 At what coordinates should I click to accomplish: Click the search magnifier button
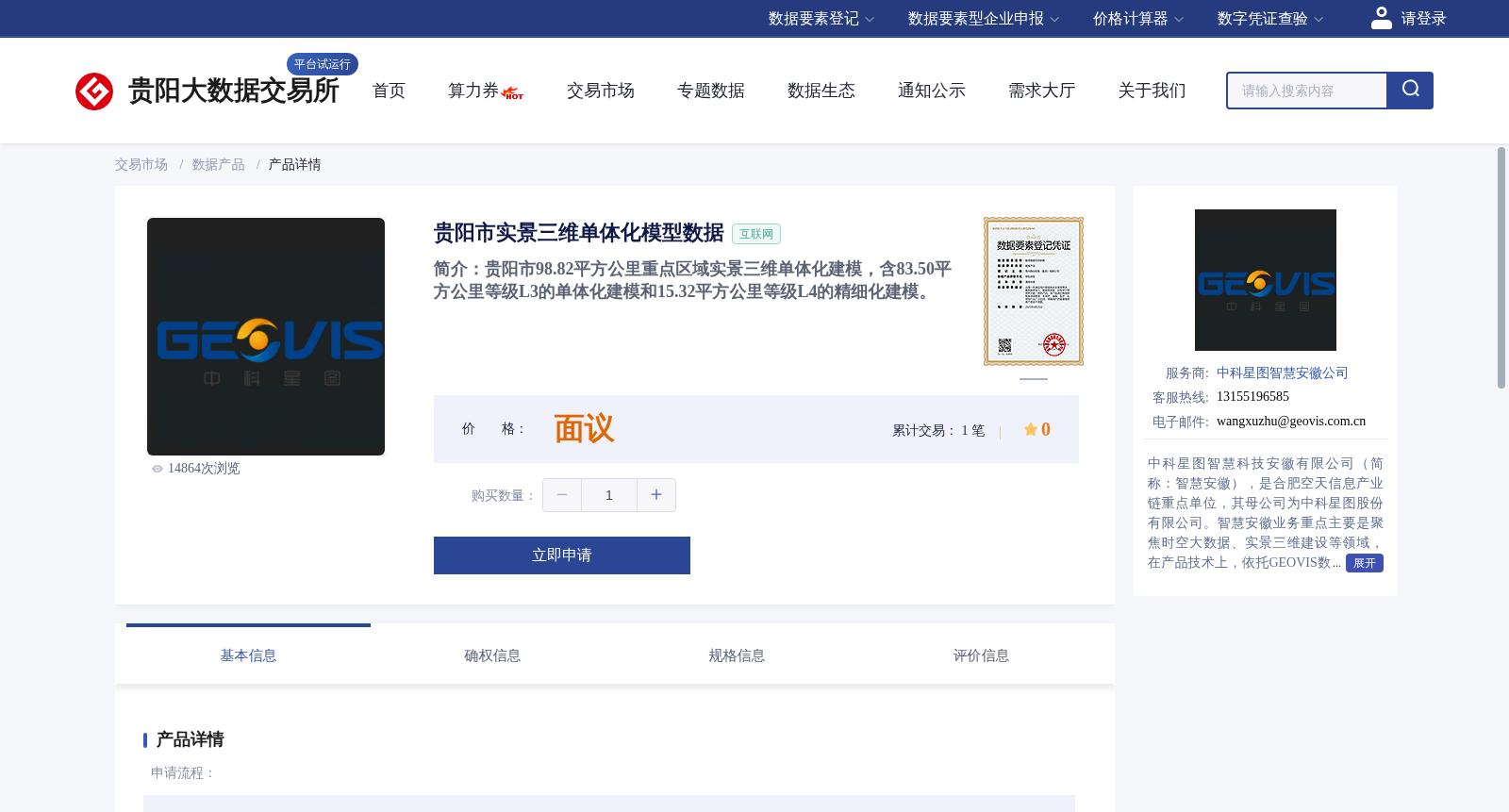click(1410, 91)
